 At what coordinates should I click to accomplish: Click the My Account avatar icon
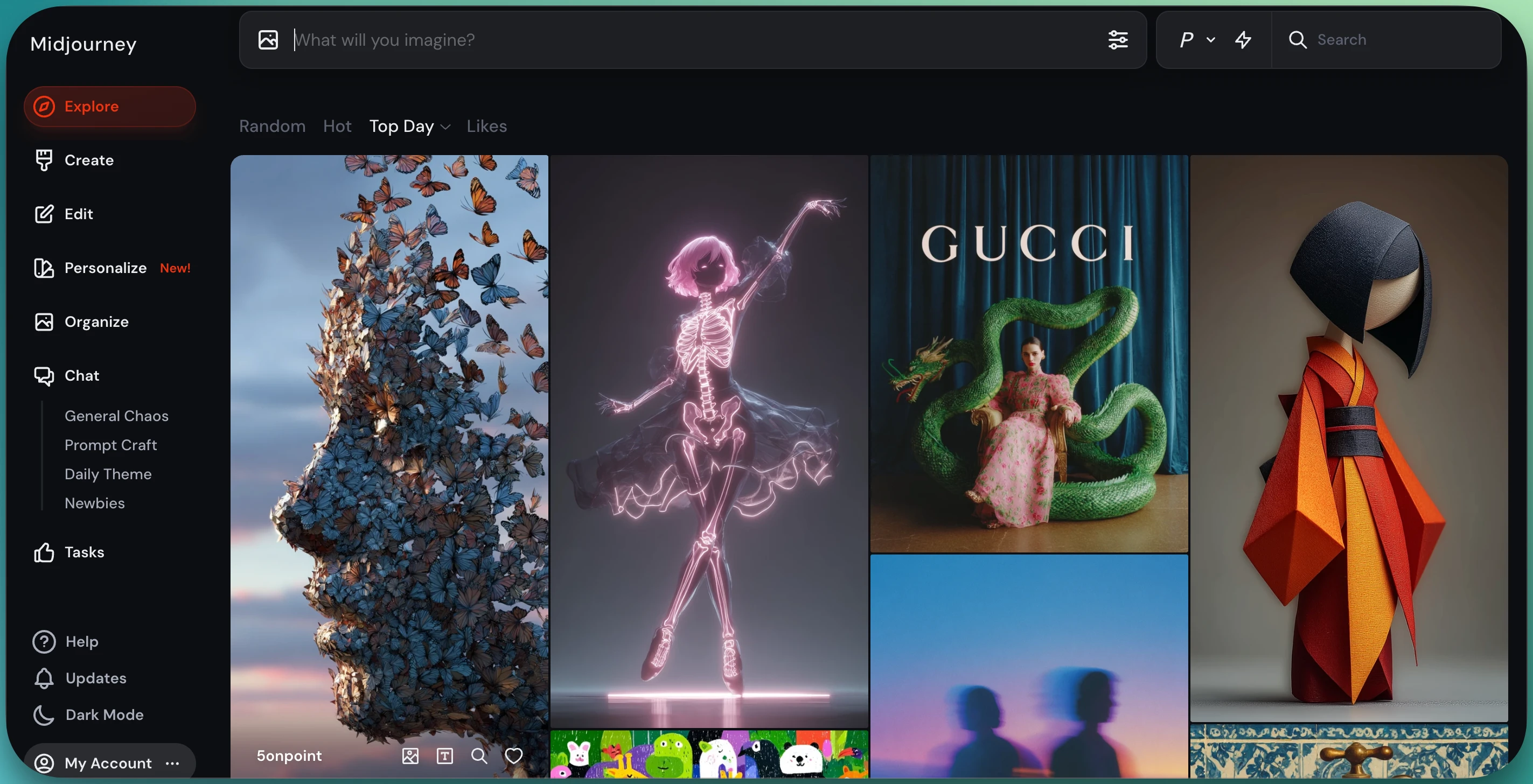tap(44, 763)
